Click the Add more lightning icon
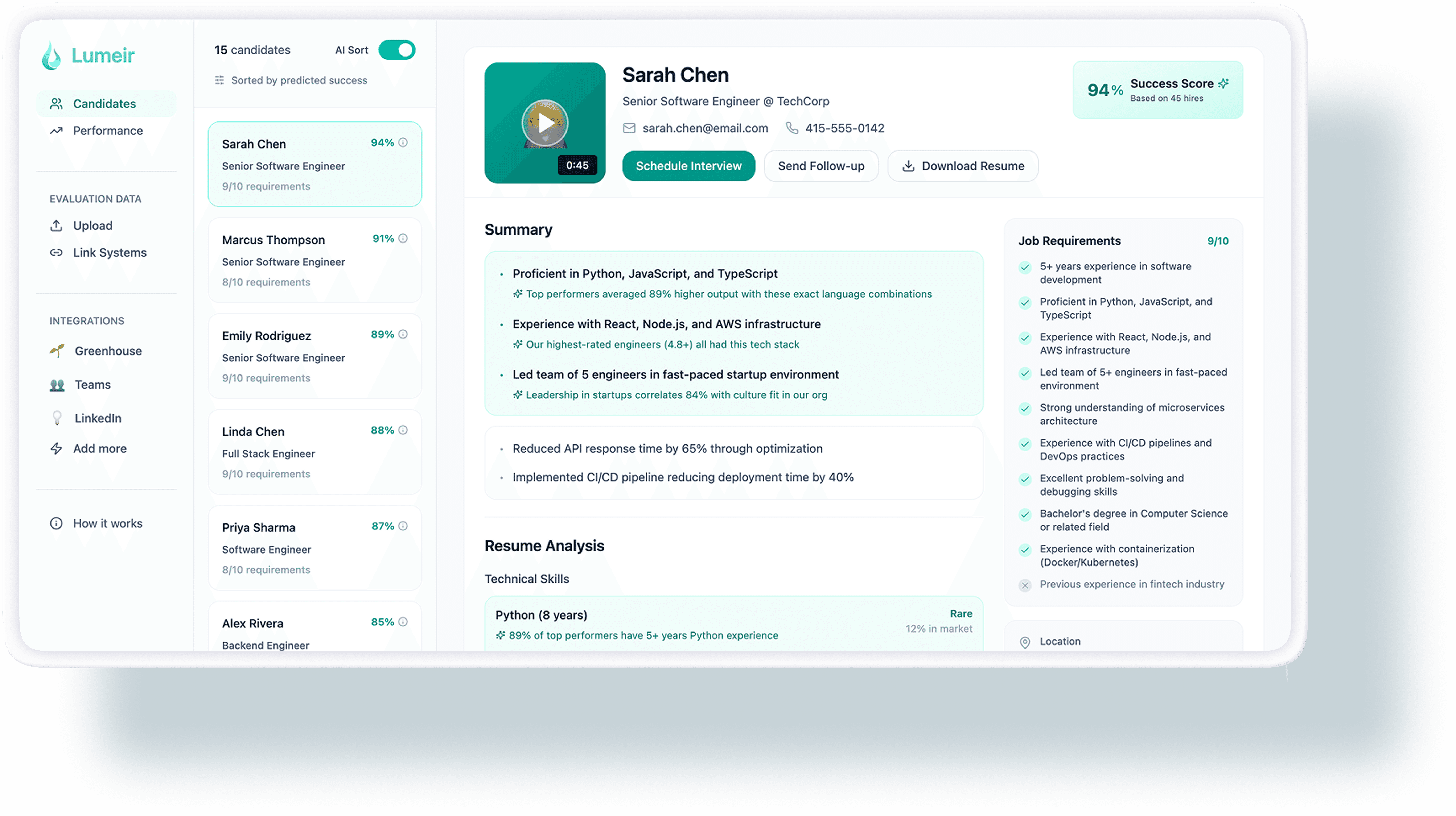The width and height of the screenshot is (1456, 816). pos(56,449)
